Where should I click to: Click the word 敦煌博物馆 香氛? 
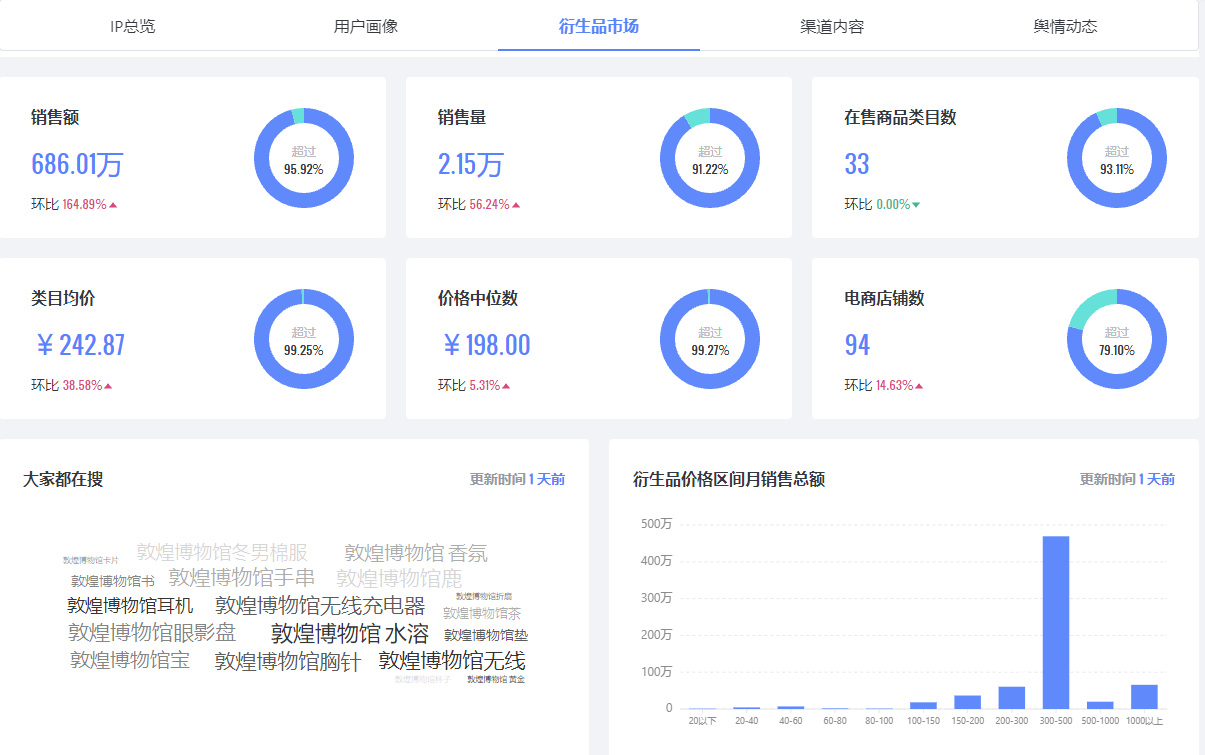(416, 553)
